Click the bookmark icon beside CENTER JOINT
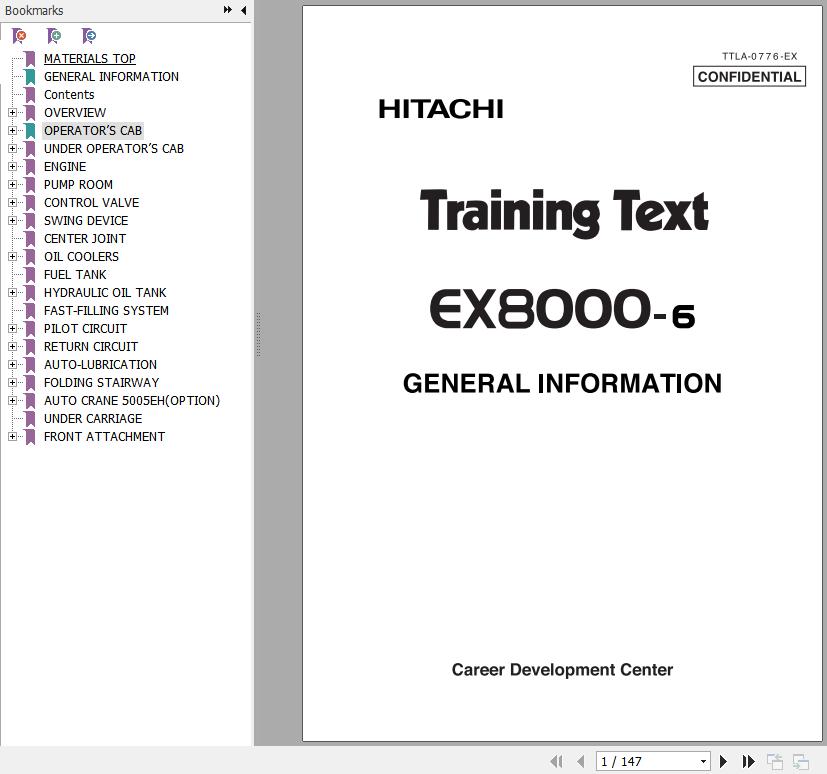The image size is (827, 774). point(31,239)
